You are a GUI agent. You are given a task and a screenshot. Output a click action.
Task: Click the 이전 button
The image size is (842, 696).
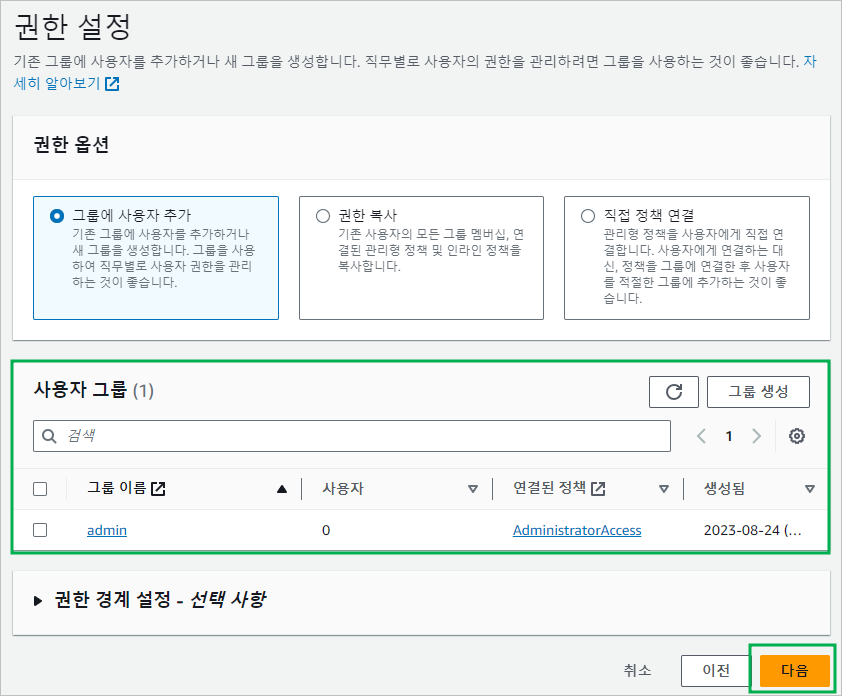(716, 670)
